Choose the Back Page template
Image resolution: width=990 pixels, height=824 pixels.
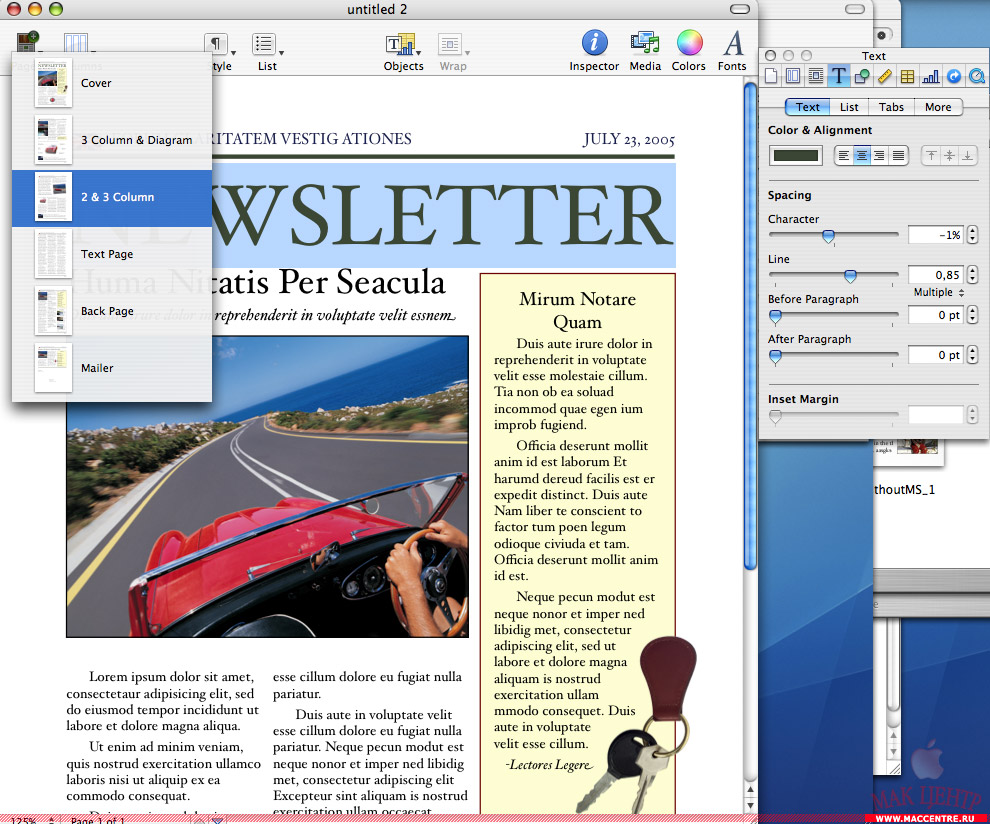(112, 311)
